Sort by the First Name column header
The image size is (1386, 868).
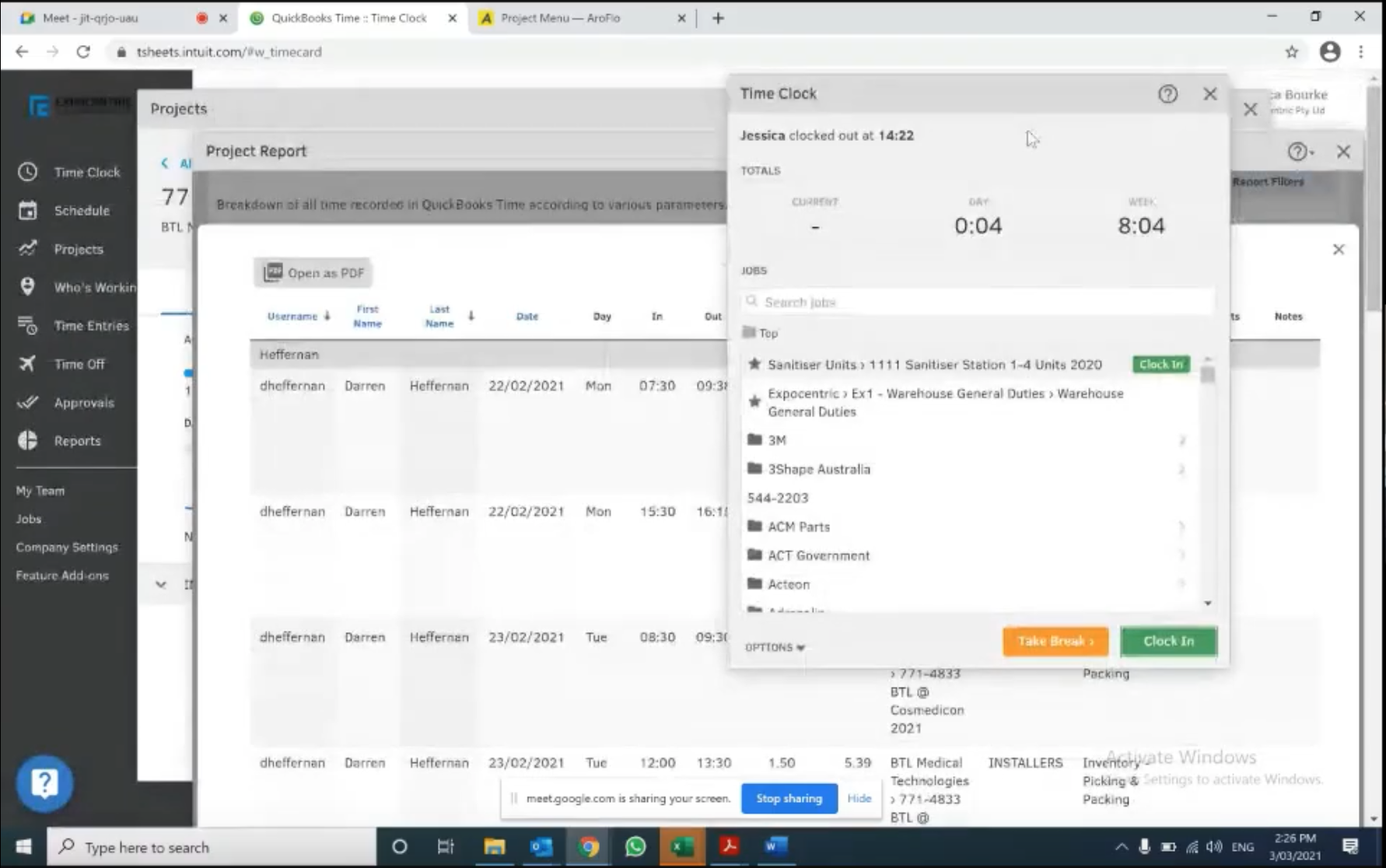(x=367, y=316)
